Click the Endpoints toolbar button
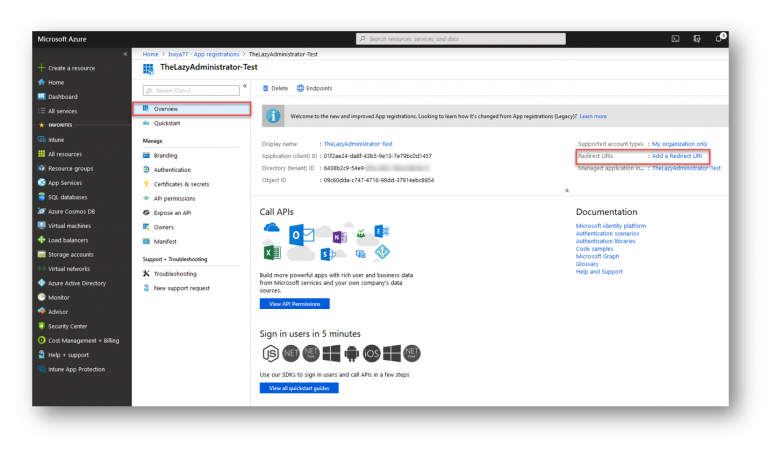 [314, 88]
